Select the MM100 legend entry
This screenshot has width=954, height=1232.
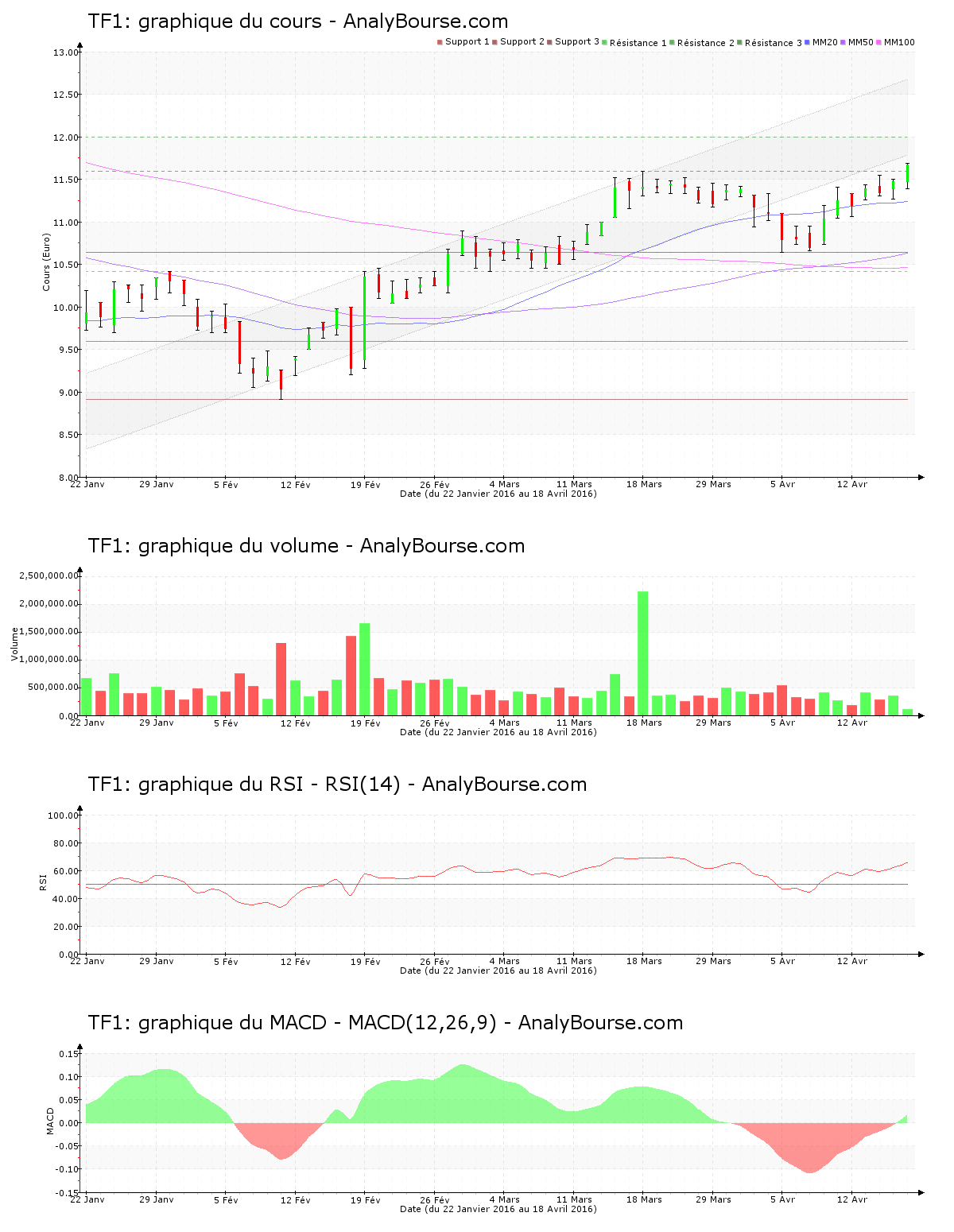click(895, 42)
